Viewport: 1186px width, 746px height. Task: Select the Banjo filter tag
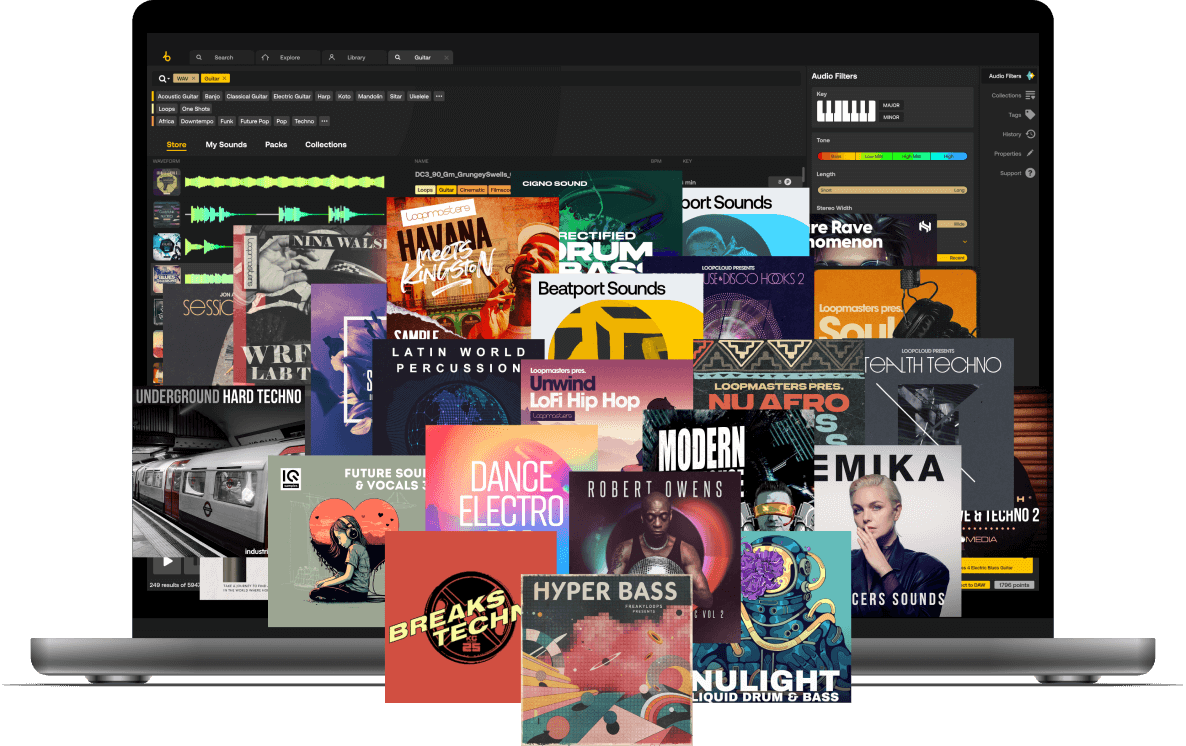click(x=213, y=96)
